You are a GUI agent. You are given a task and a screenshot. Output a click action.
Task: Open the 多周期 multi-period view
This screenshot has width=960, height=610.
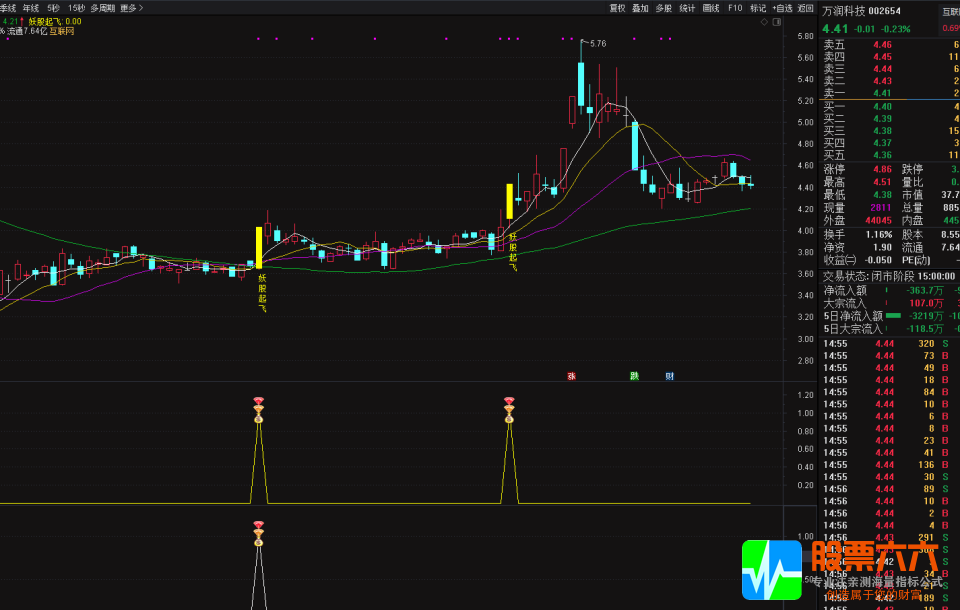102,8
